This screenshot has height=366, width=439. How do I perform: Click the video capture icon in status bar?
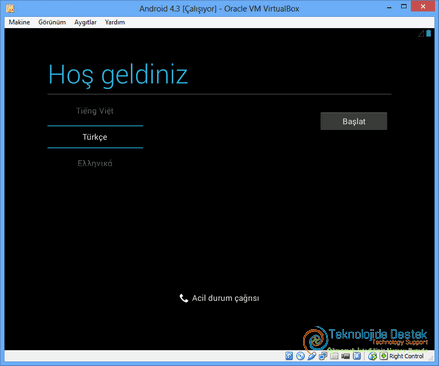point(345,356)
